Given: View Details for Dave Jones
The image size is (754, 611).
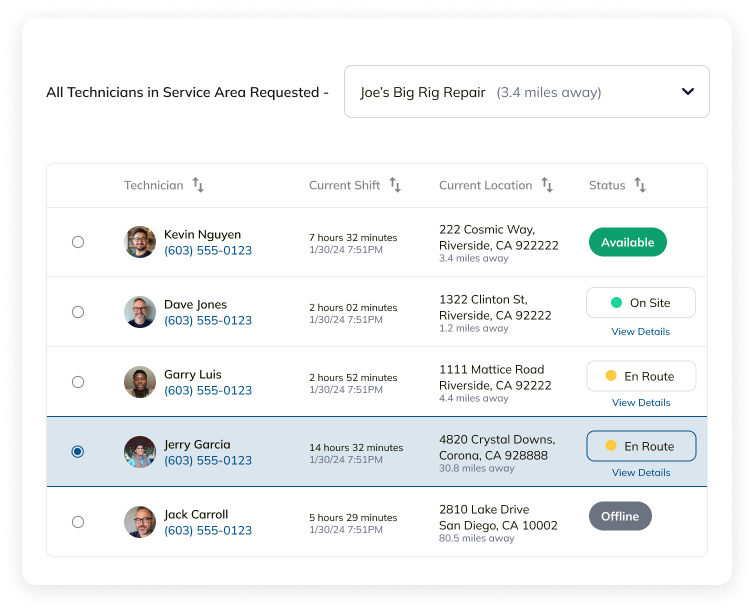Looking at the screenshot, I should pyautogui.click(x=641, y=332).
